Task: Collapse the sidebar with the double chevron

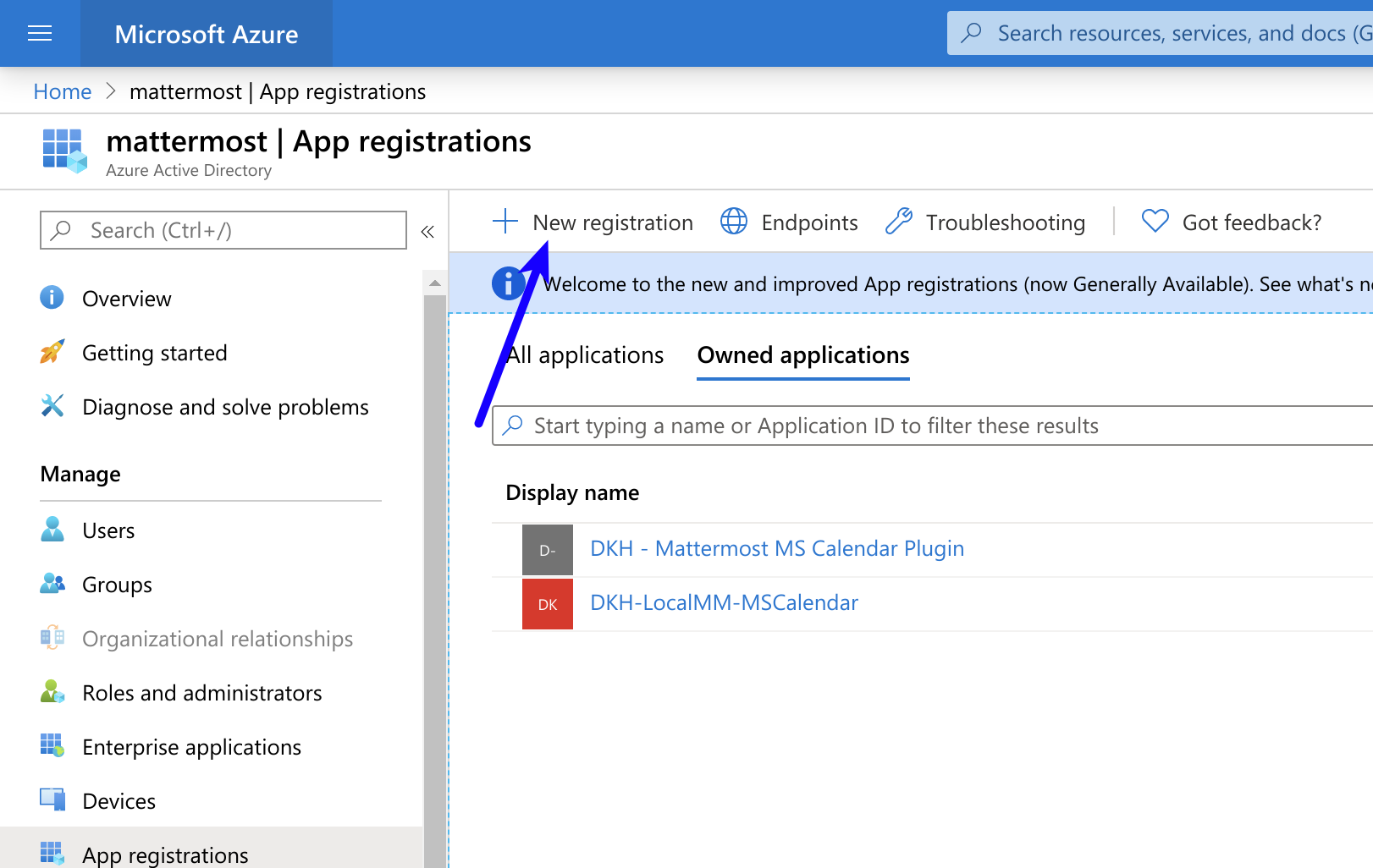Action: tap(427, 231)
